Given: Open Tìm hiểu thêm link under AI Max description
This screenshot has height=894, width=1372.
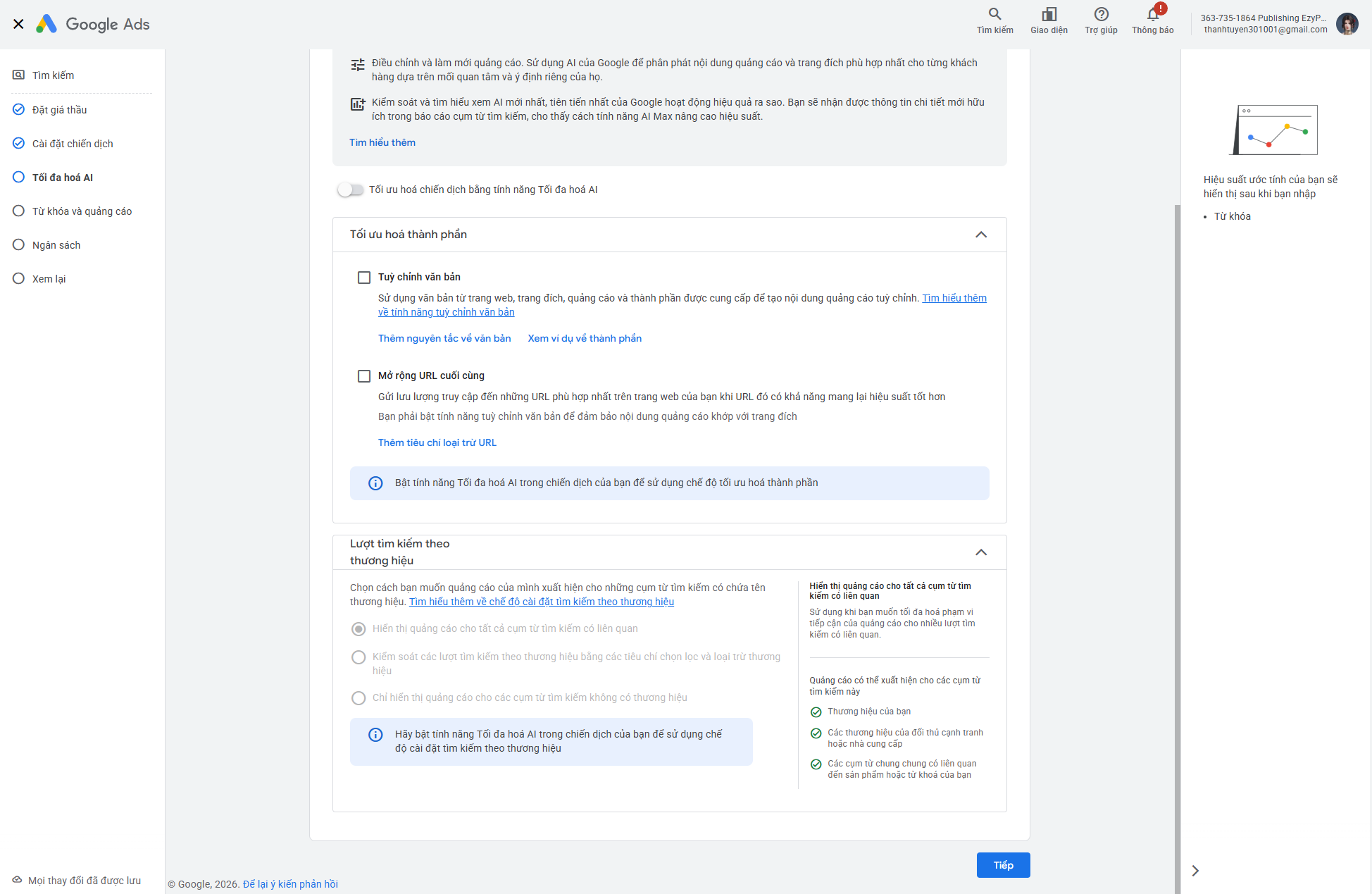Looking at the screenshot, I should click(382, 142).
